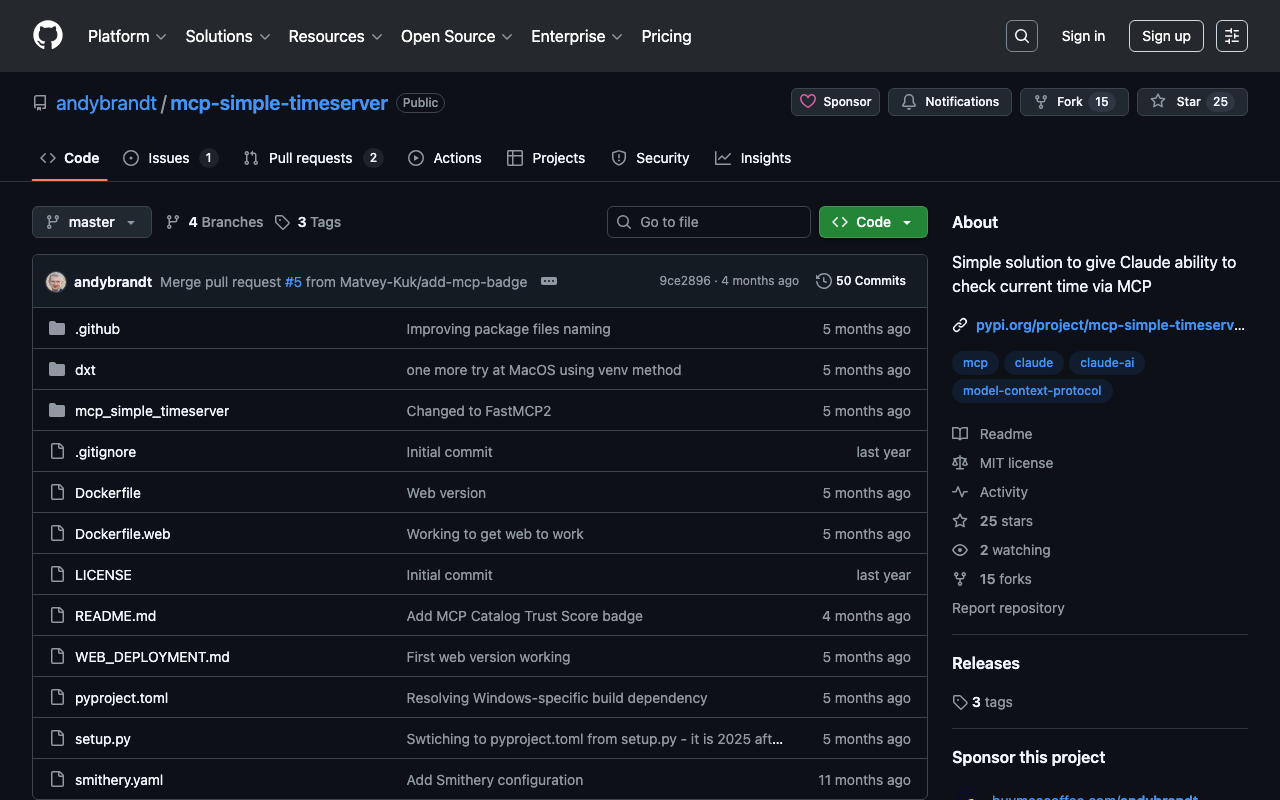The height and width of the screenshot is (800, 1280).
Task: Open the .github folder
Action: coord(97,329)
